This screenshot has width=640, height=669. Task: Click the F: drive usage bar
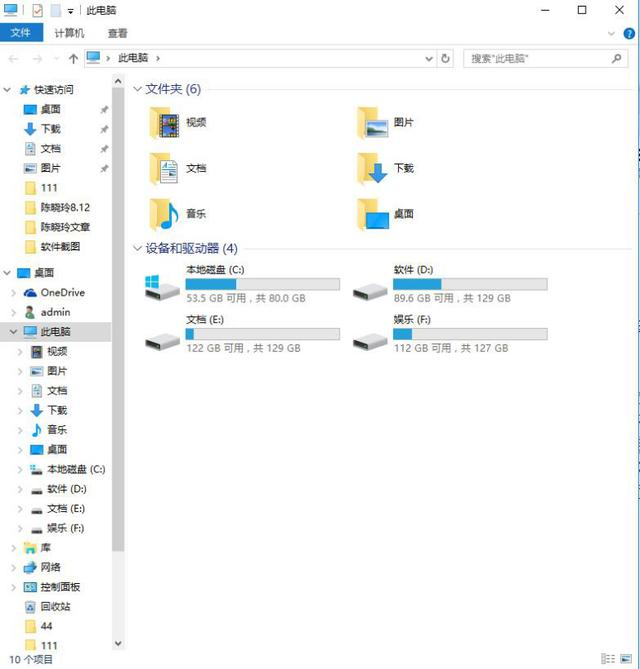[x=470, y=334]
